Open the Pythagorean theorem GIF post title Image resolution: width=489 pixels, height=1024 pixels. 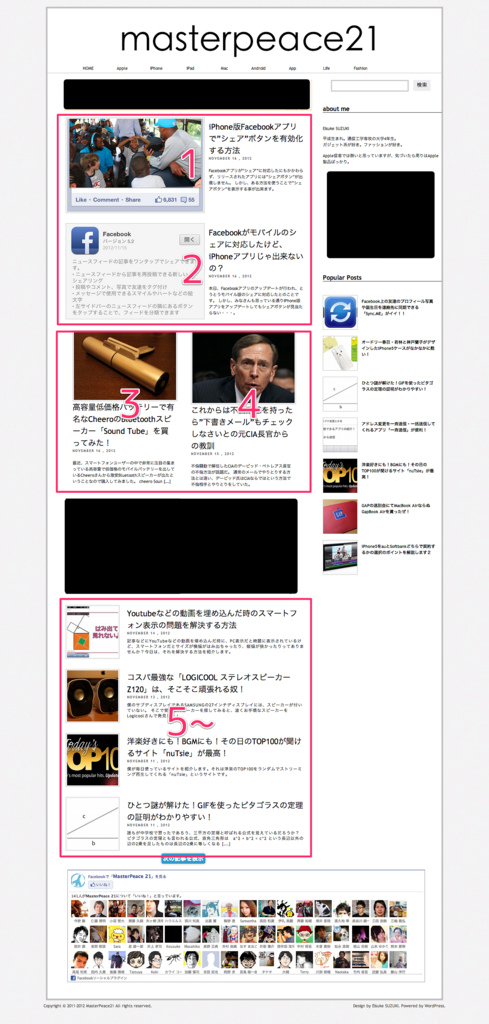(x=215, y=811)
